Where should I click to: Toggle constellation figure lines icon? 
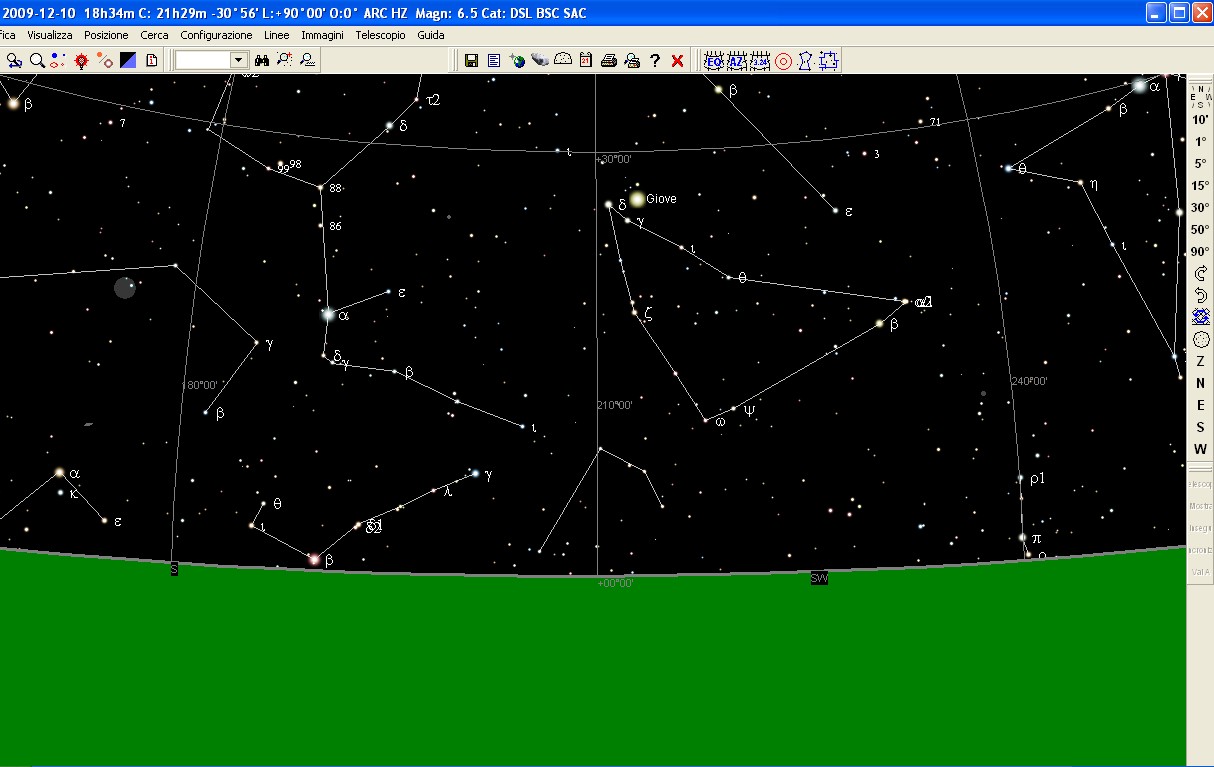pyautogui.click(x=806, y=61)
